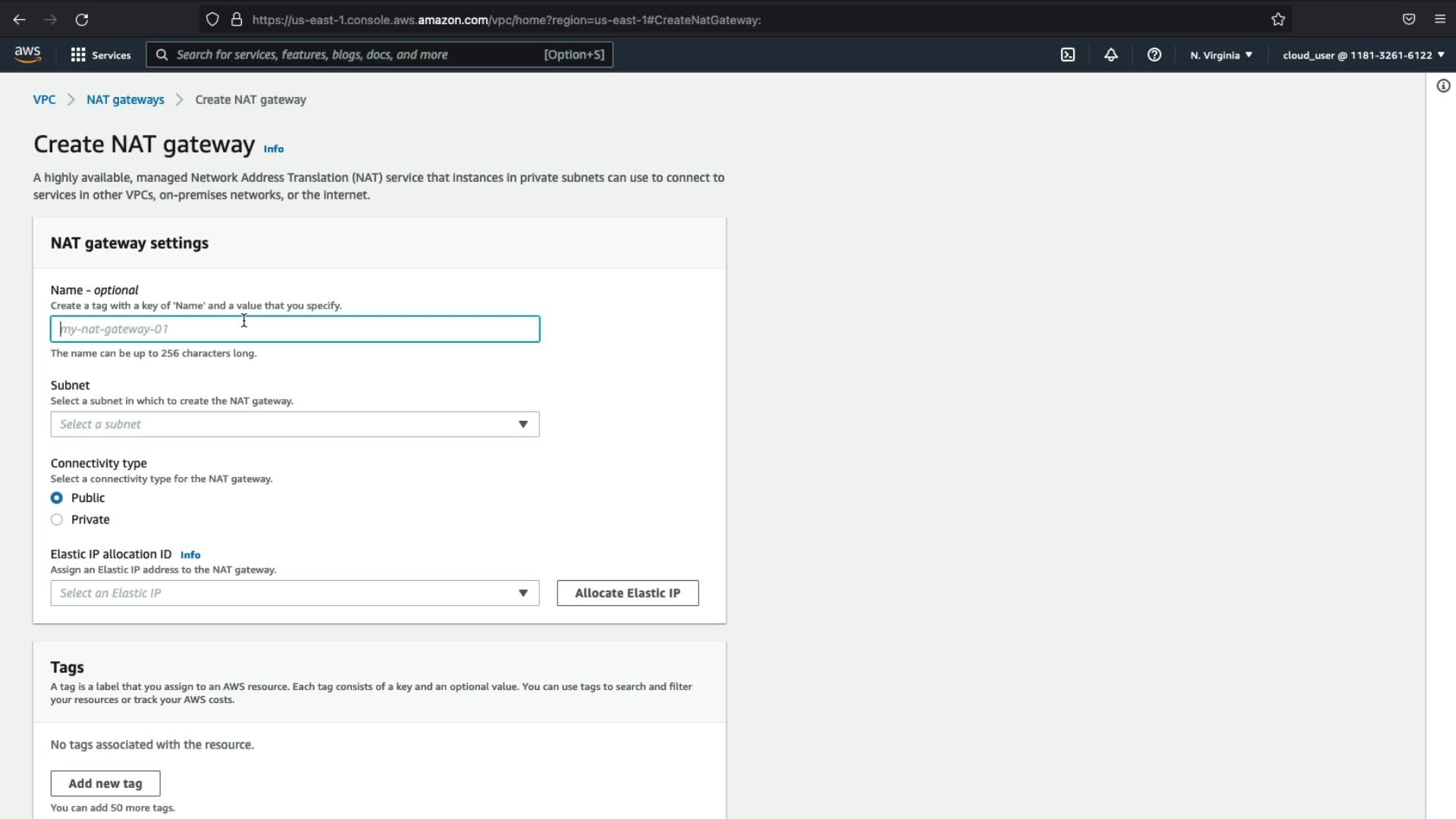Open the cloud_user account menu
This screenshot has height=819, width=1456.
pyautogui.click(x=1363, y=55)
